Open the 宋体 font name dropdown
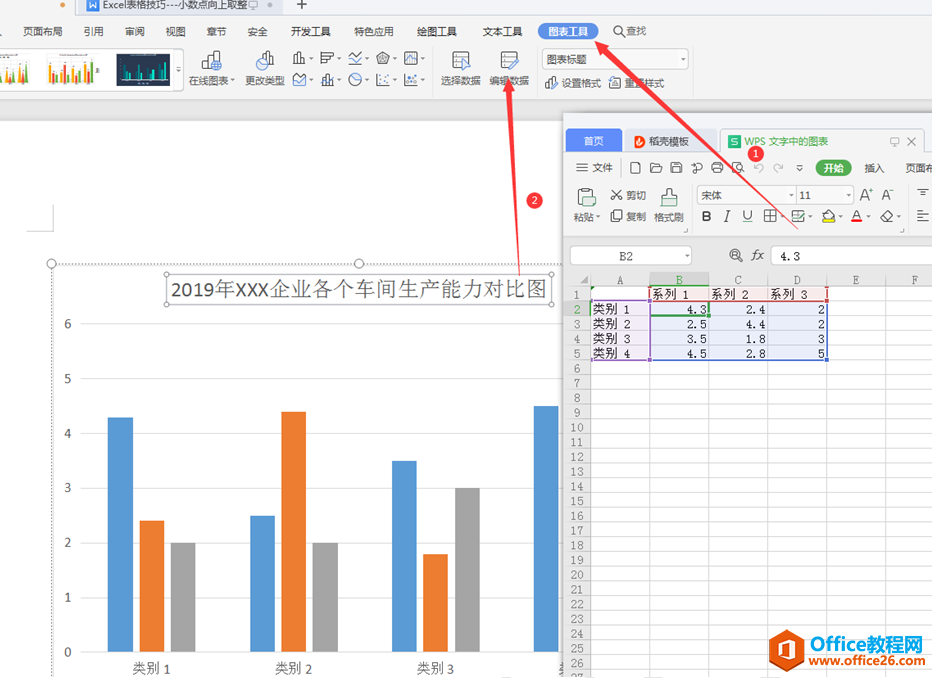The height and width of the screenshot is (678, 932). pos(791,195)
